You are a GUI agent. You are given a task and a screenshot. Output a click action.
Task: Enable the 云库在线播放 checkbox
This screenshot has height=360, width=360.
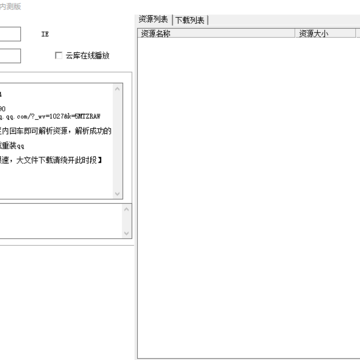coord(58,56)
